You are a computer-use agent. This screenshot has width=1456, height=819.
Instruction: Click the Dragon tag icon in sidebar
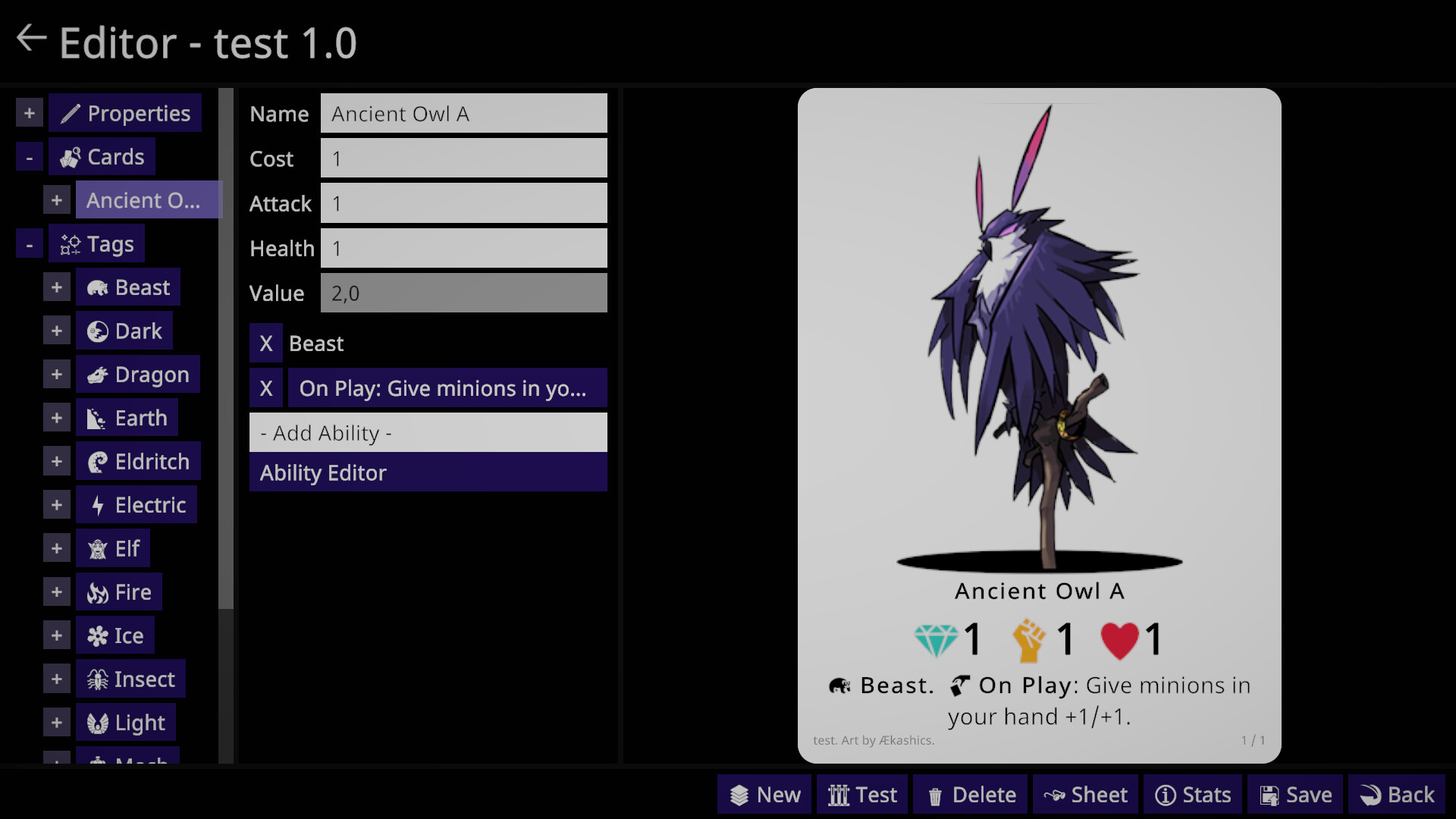pos(97,374)
